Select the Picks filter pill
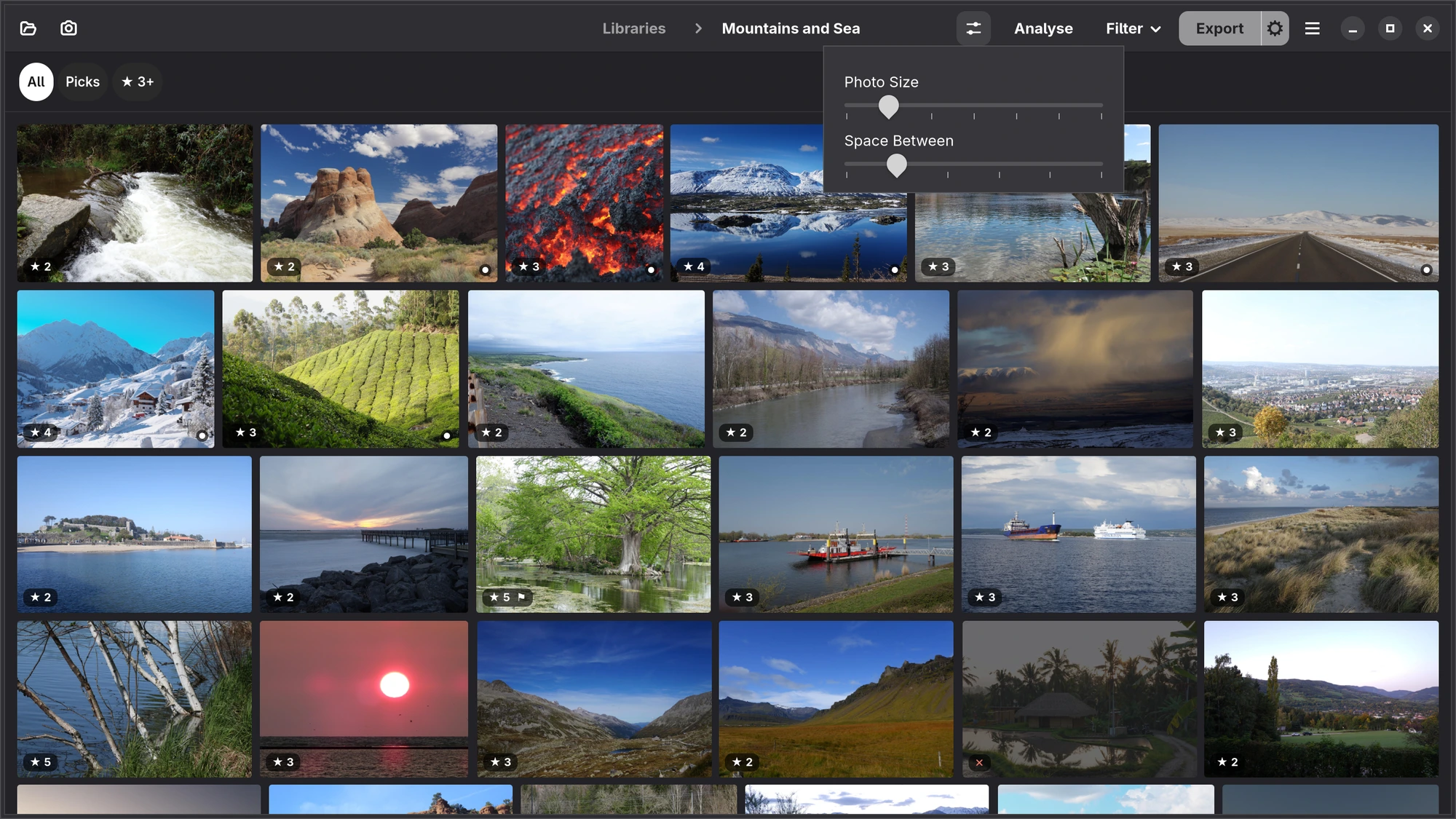The width and height of the screenshot is (1456, 819). [x=82, y=82]
